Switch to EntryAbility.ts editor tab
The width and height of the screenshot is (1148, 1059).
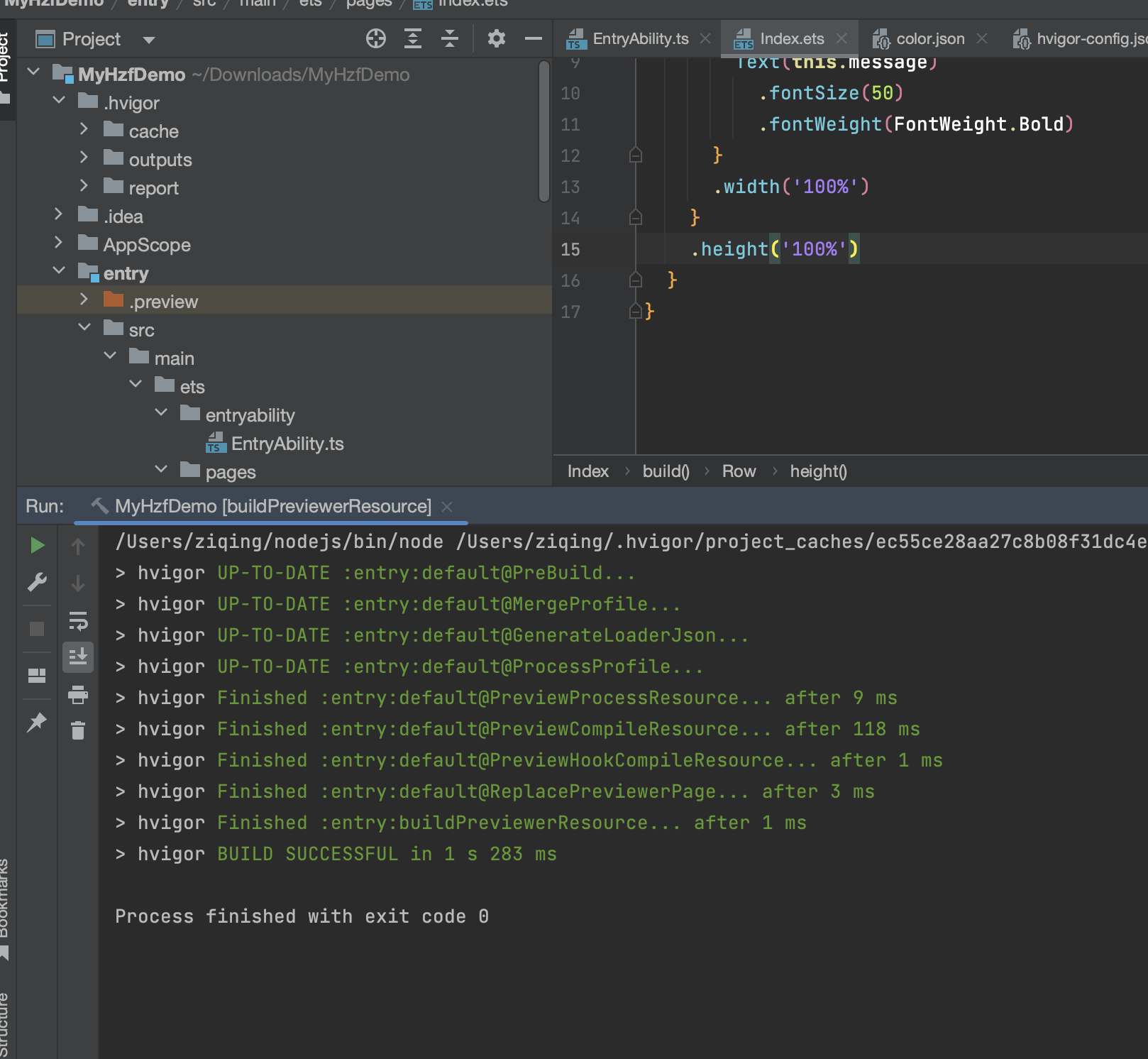tap(640, 39)
